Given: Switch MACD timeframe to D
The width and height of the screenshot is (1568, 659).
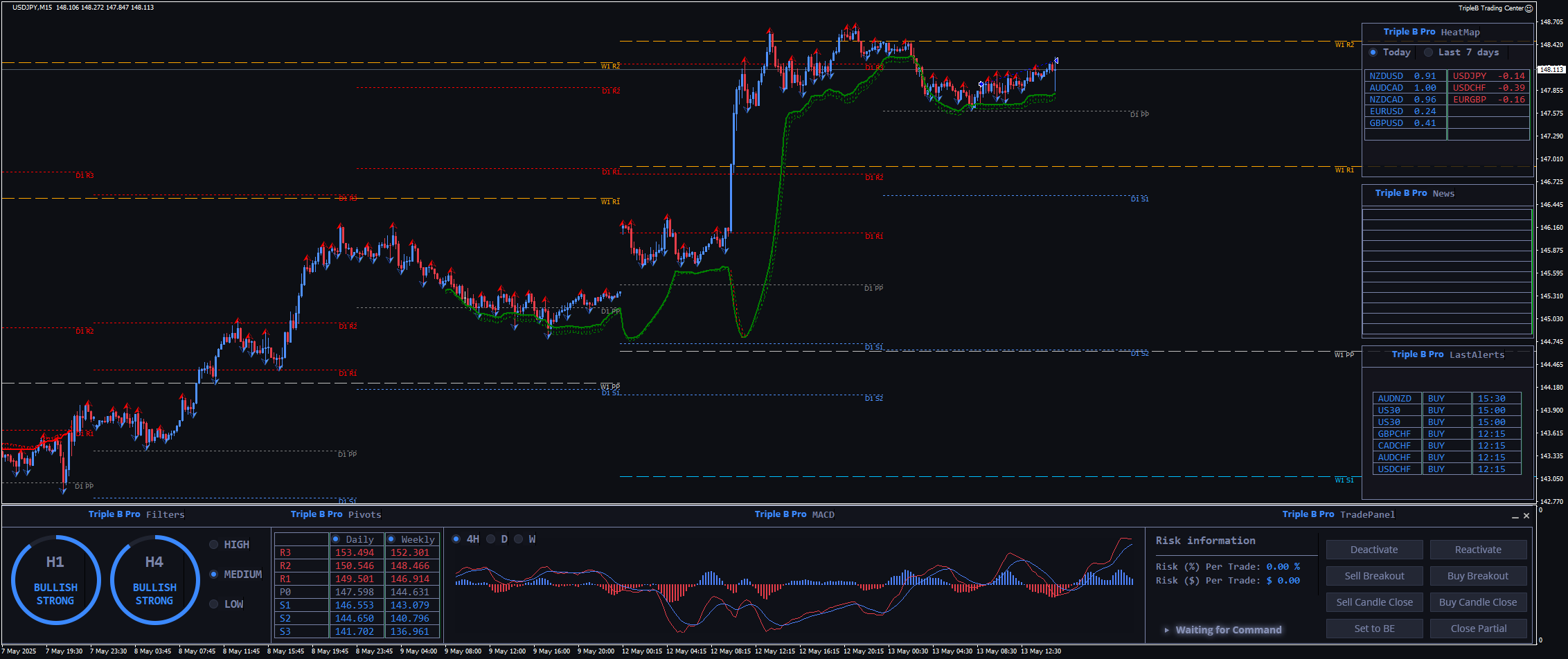Looking at the screenshot, I should click(x=491, y=539).
